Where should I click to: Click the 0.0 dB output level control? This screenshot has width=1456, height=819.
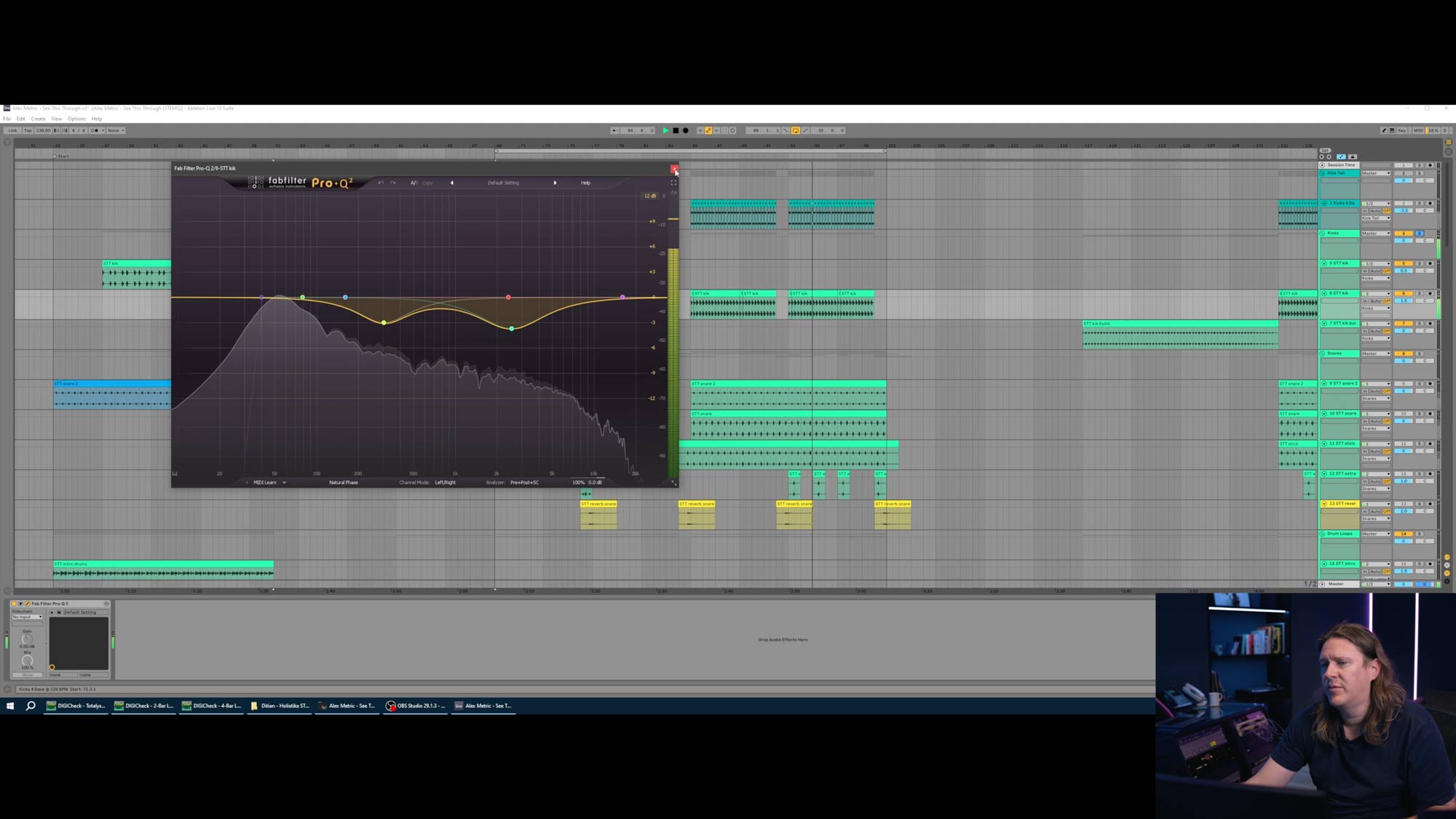point(595,483)
